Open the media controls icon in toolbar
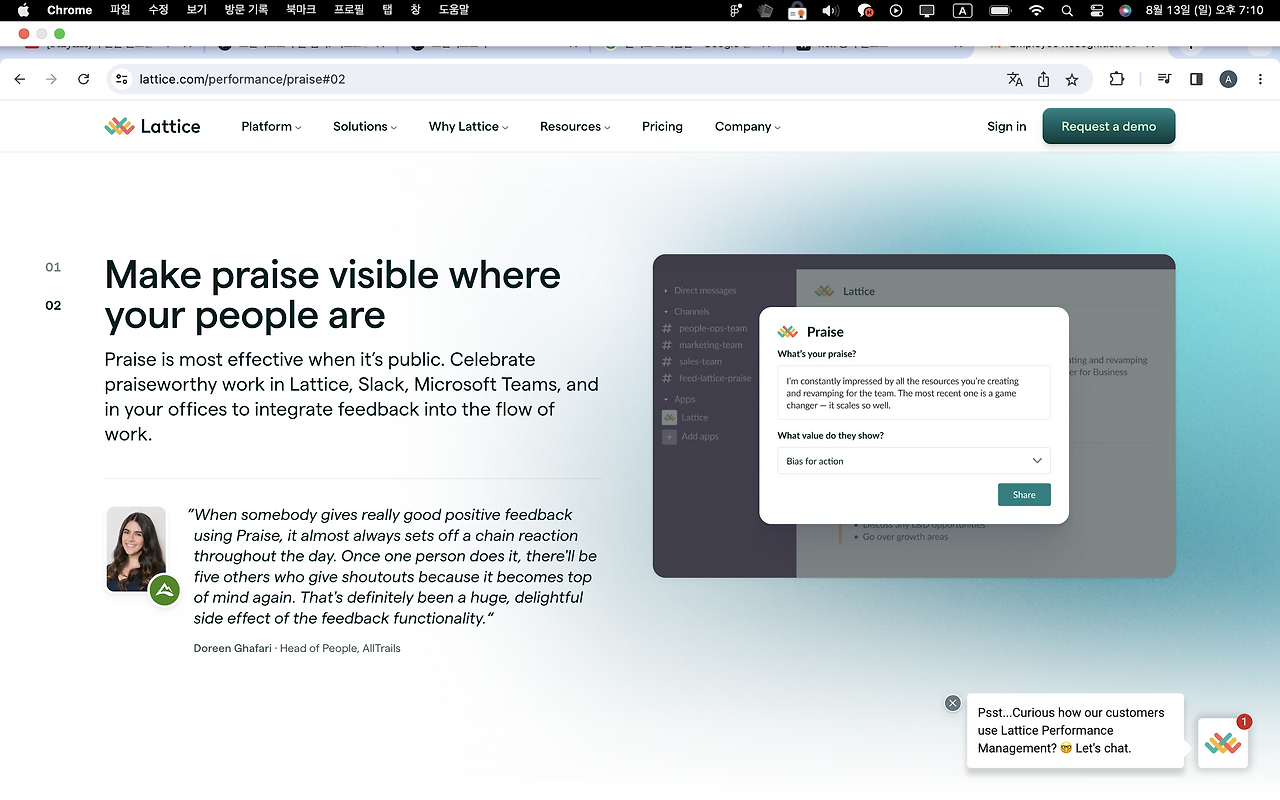The width and height of the screenshot is (1280, 800). 1164,79
